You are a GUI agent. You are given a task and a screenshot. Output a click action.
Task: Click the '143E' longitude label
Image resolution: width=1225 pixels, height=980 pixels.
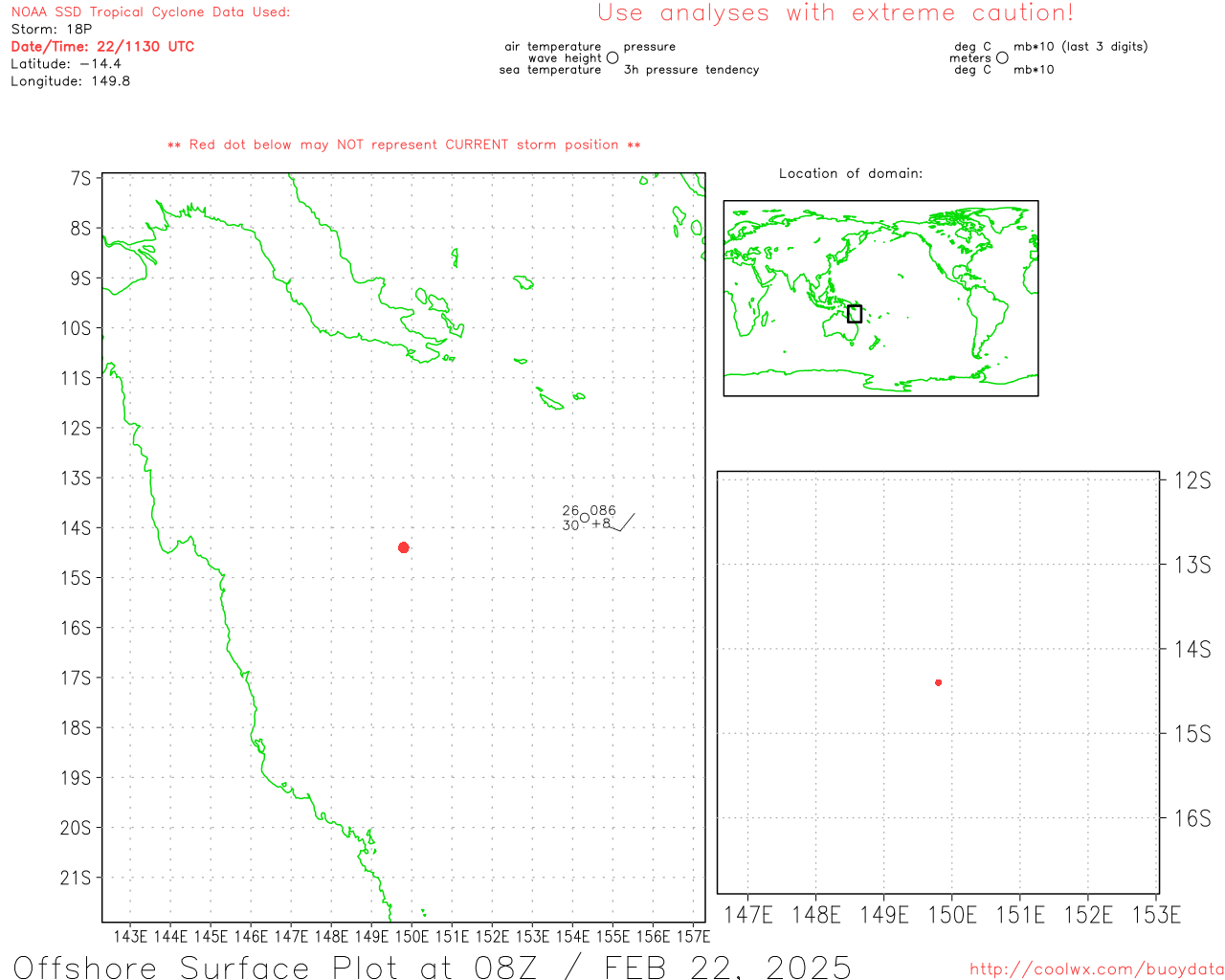click(x=131, y=936)
